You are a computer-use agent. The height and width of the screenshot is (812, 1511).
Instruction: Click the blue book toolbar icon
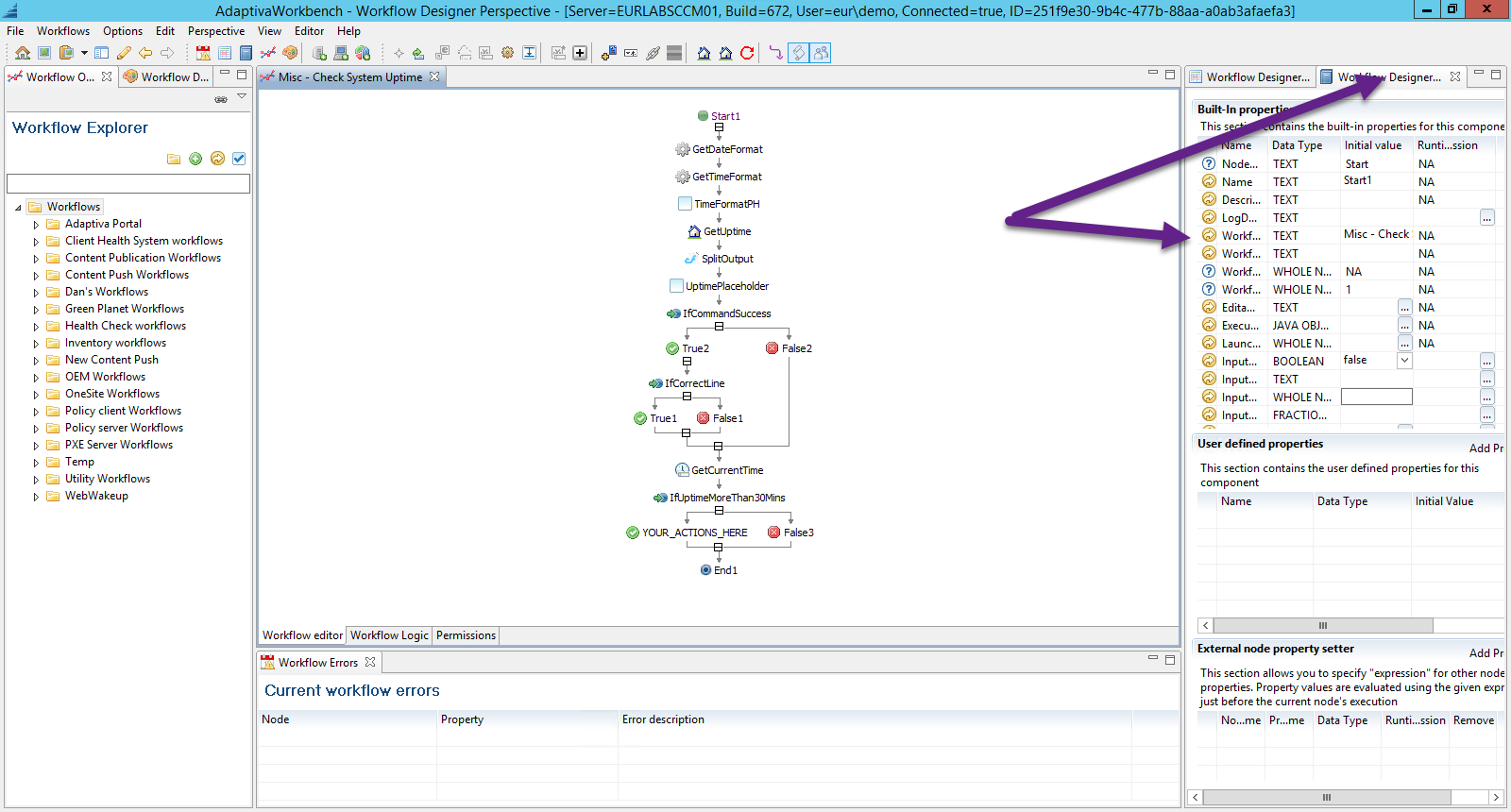tap(246, 53)
